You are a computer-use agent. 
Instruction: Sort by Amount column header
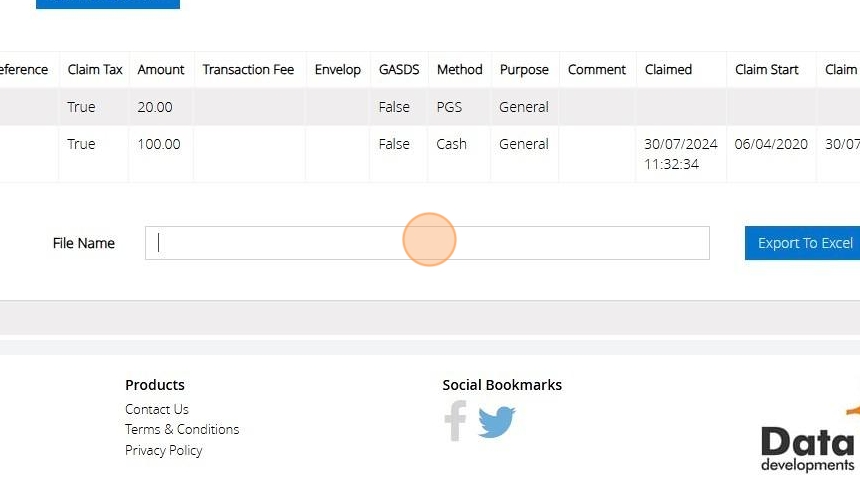[x=161, y=69]
